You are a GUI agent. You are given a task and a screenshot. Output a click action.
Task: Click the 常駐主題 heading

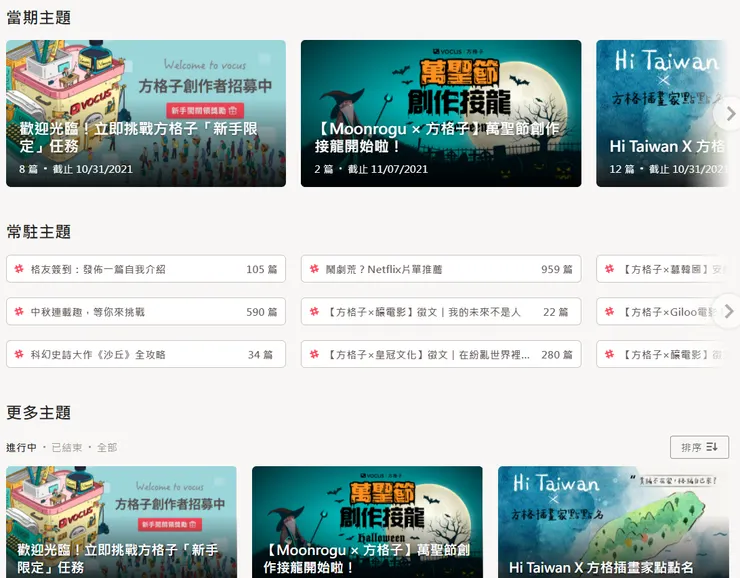[39, 232]
